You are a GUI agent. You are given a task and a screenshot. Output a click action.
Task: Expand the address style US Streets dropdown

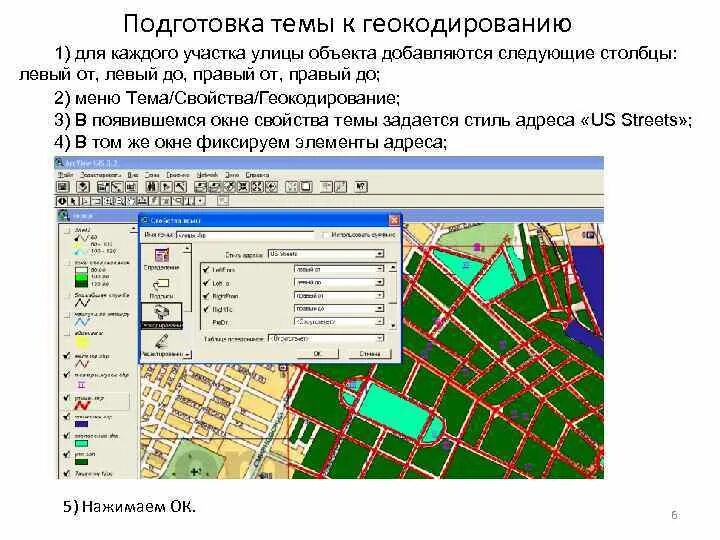pyautogui.click(x=380, y=254)
